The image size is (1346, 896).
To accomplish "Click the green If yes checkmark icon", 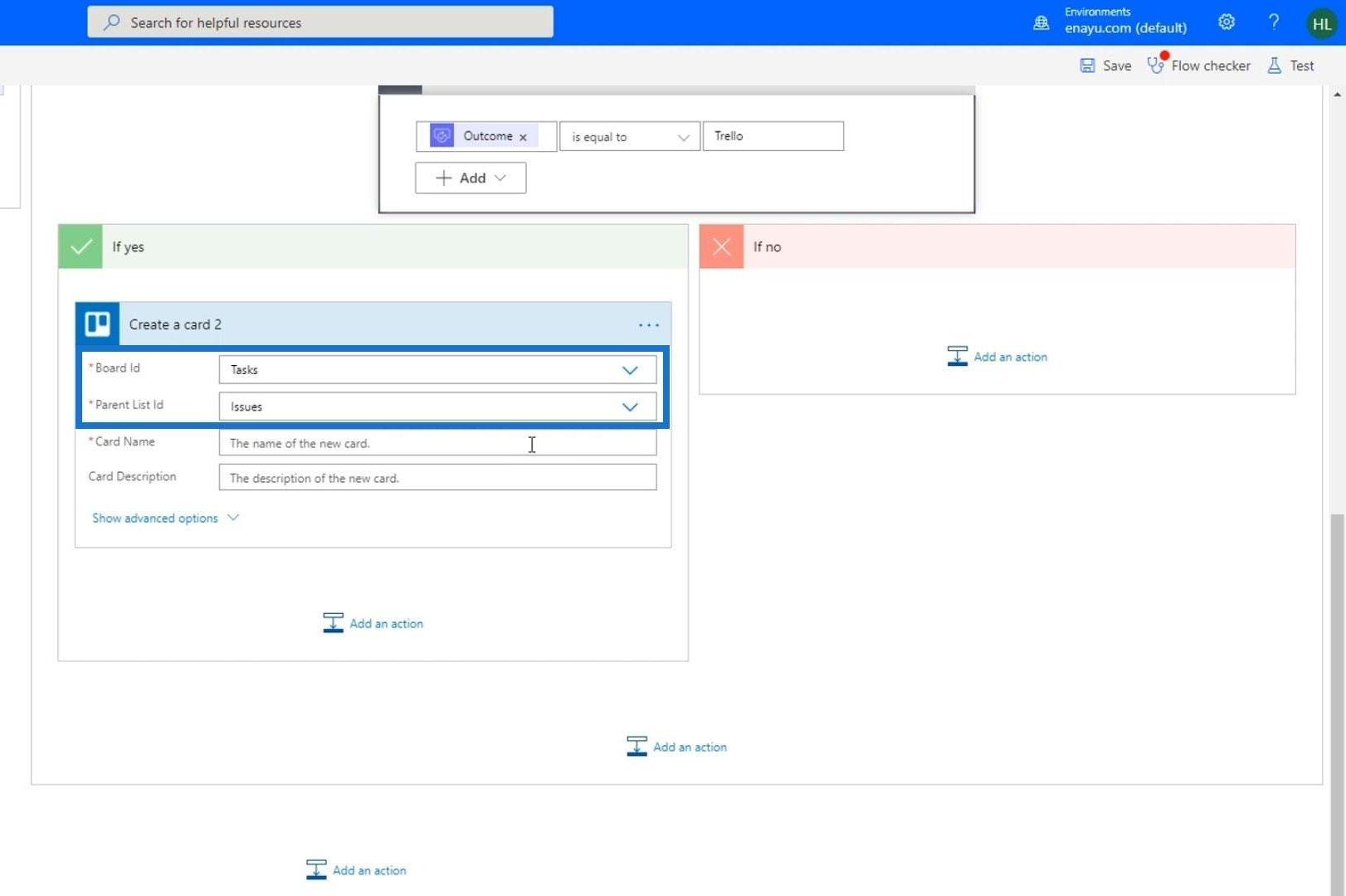I will click(x=80, y=246).
